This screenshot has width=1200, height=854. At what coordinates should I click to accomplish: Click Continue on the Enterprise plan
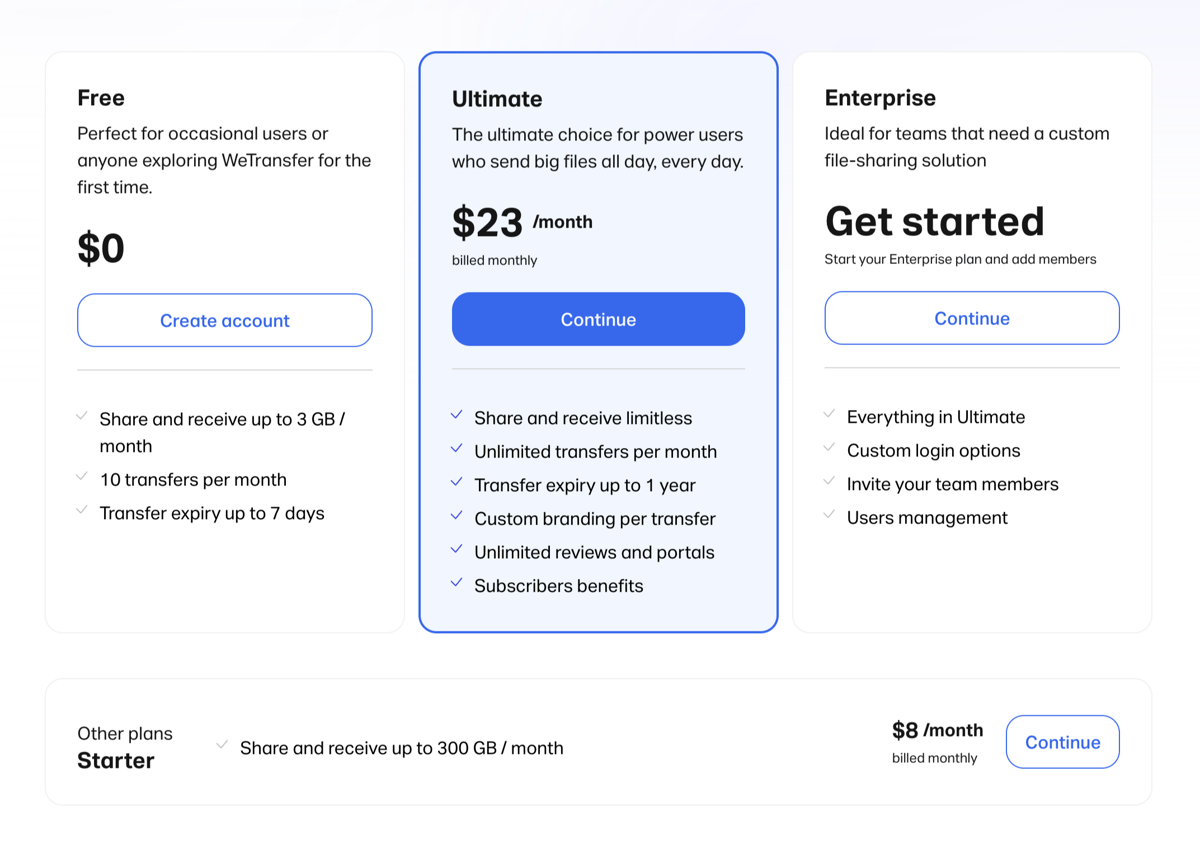pos(971,318)
